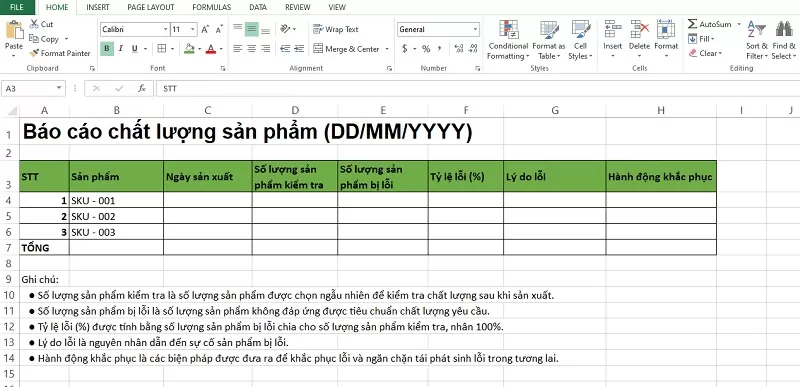Image resolution: width=800 pixels, height=387 pixels.
Task: Click the Orientation text angle icon
Action: pos(286,29)
